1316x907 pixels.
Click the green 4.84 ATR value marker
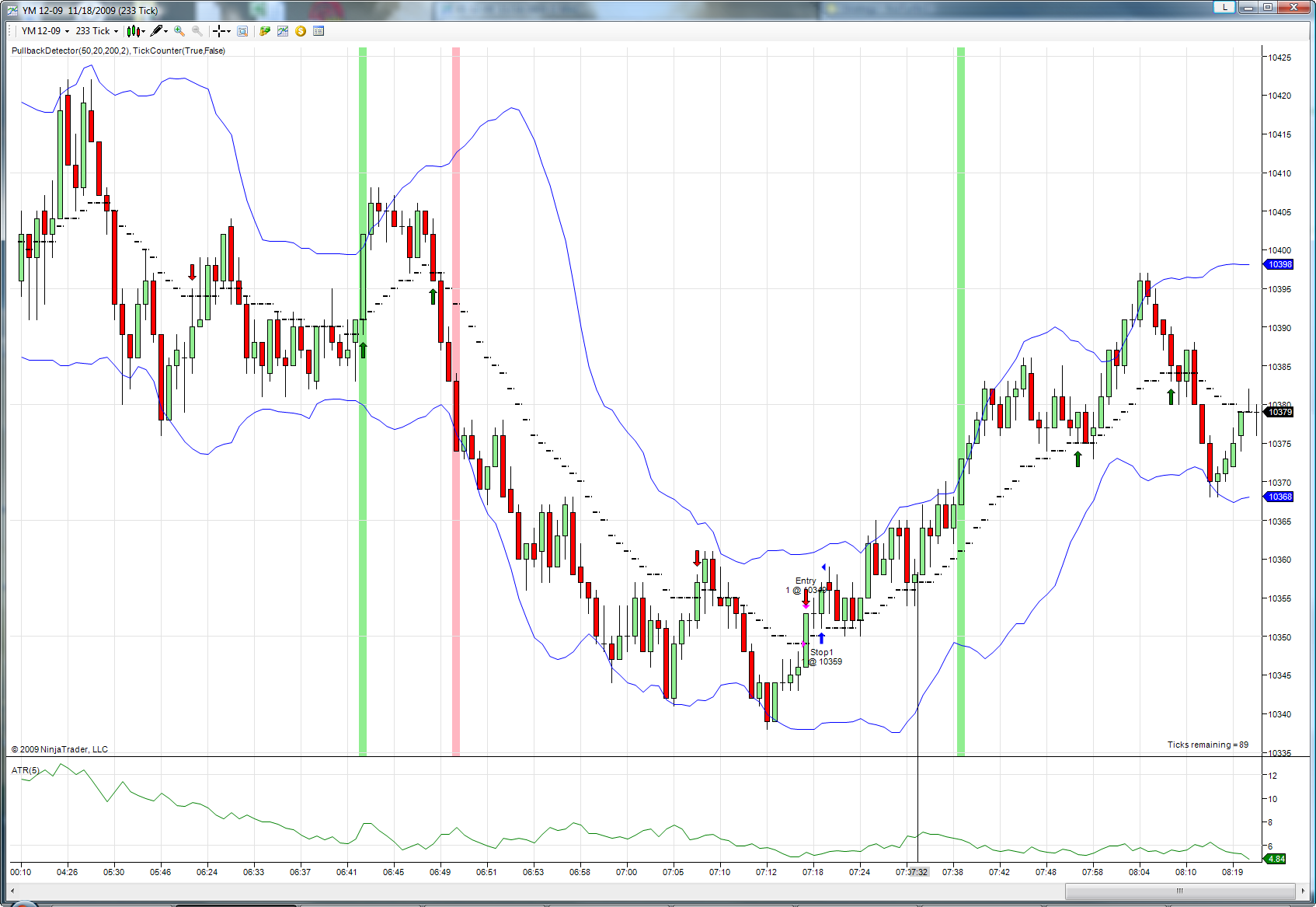(x=1276, y=859)
